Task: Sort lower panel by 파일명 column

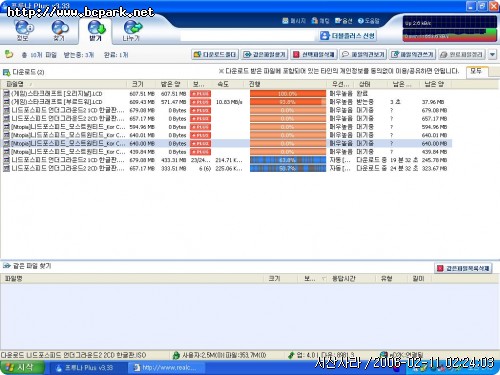Action: pos(133,279)
